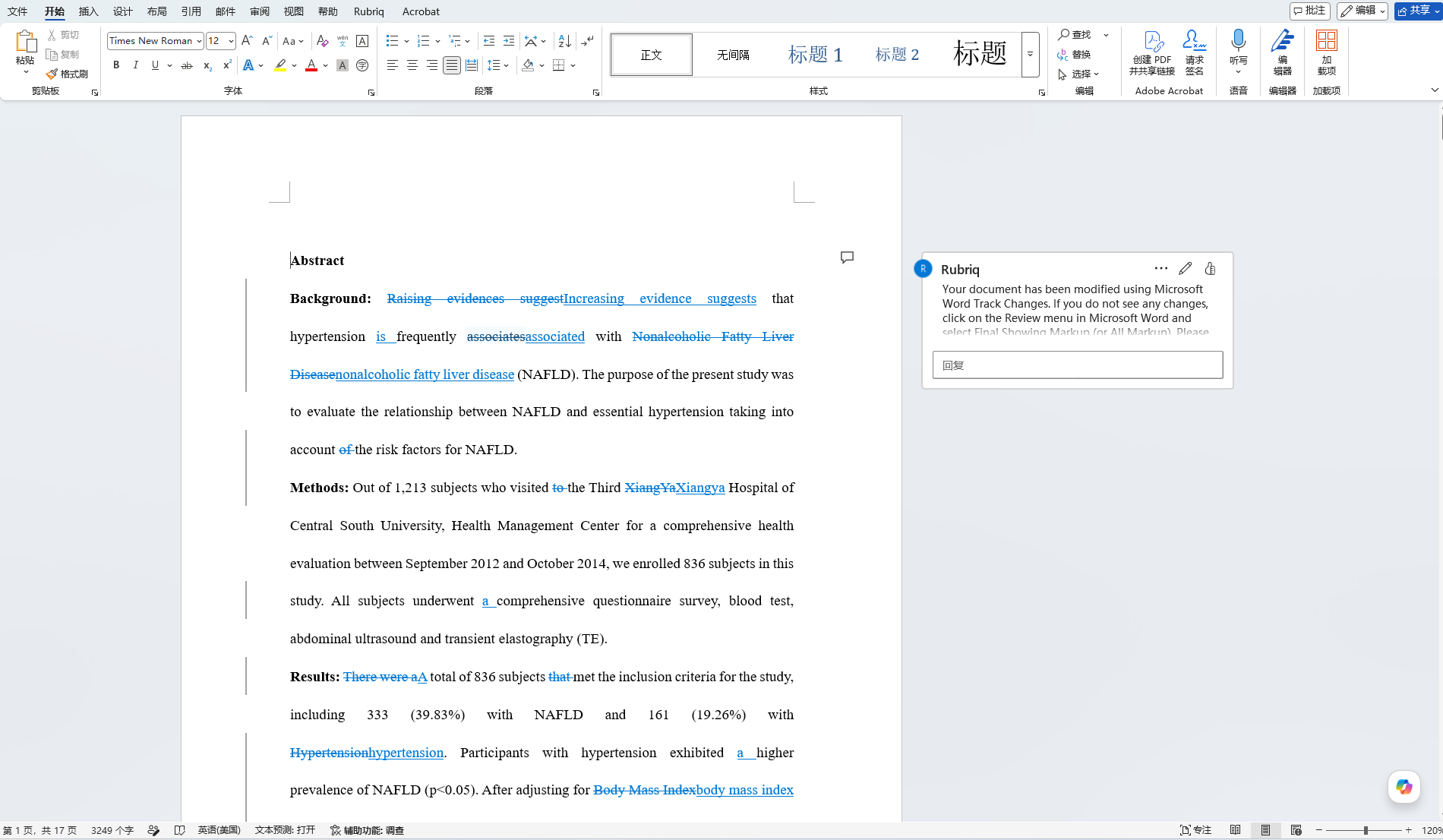The width and height of the screenshot is (1443, 840).
Task: Expand the font size 12 dropdown
Action: [231, 41]
